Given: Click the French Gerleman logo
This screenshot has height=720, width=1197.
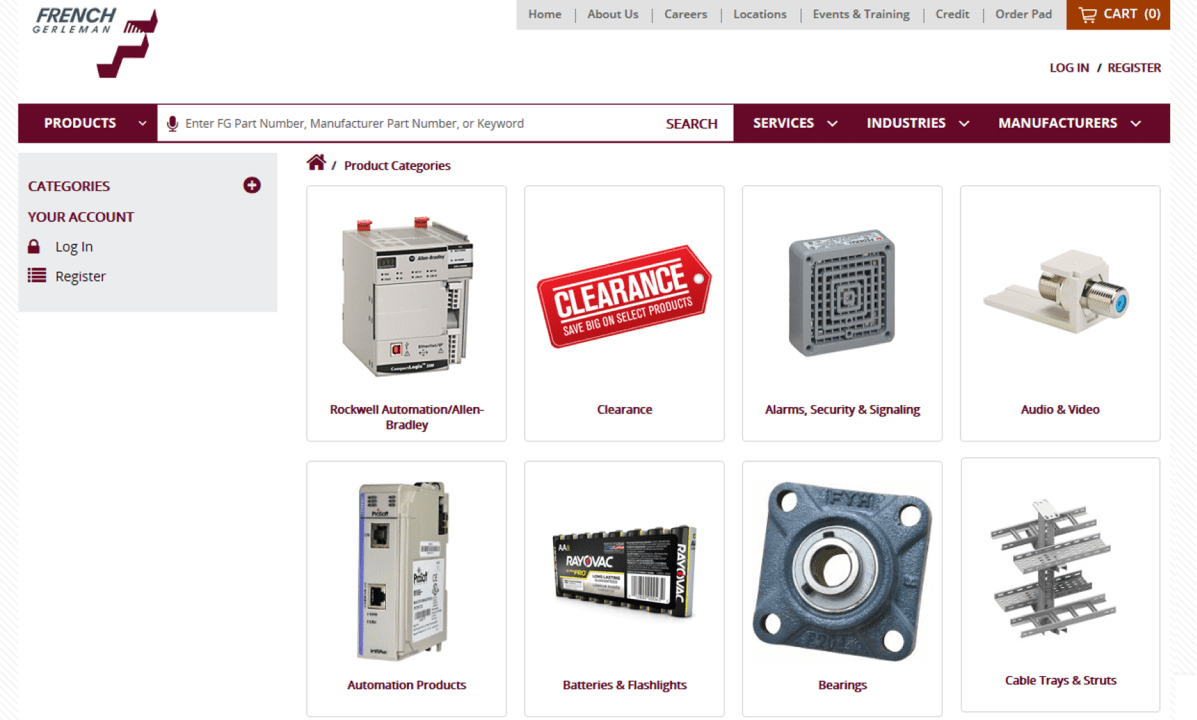Looking at the screenshot, I should point(95,42).
